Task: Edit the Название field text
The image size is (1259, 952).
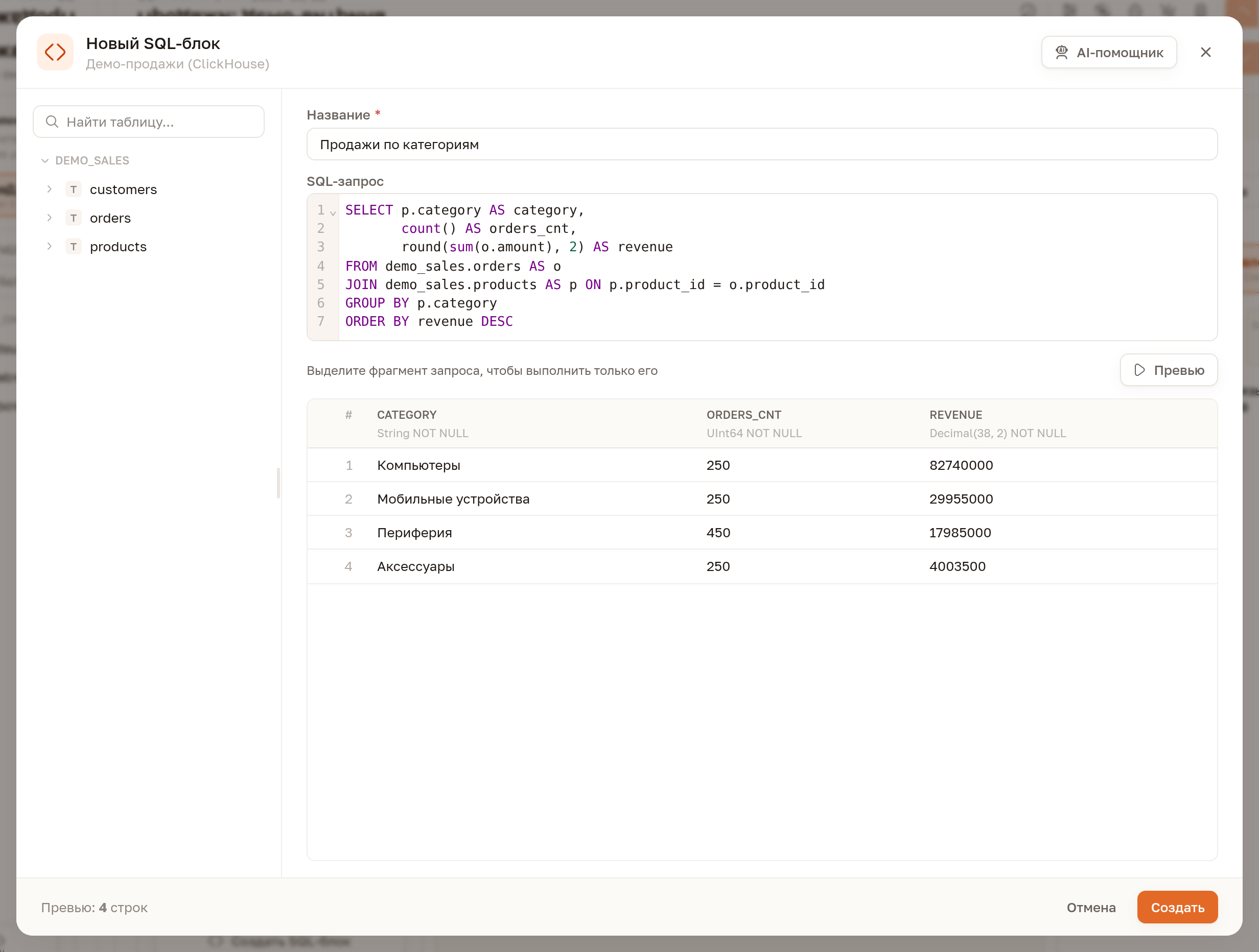Action: pos(761,145)
